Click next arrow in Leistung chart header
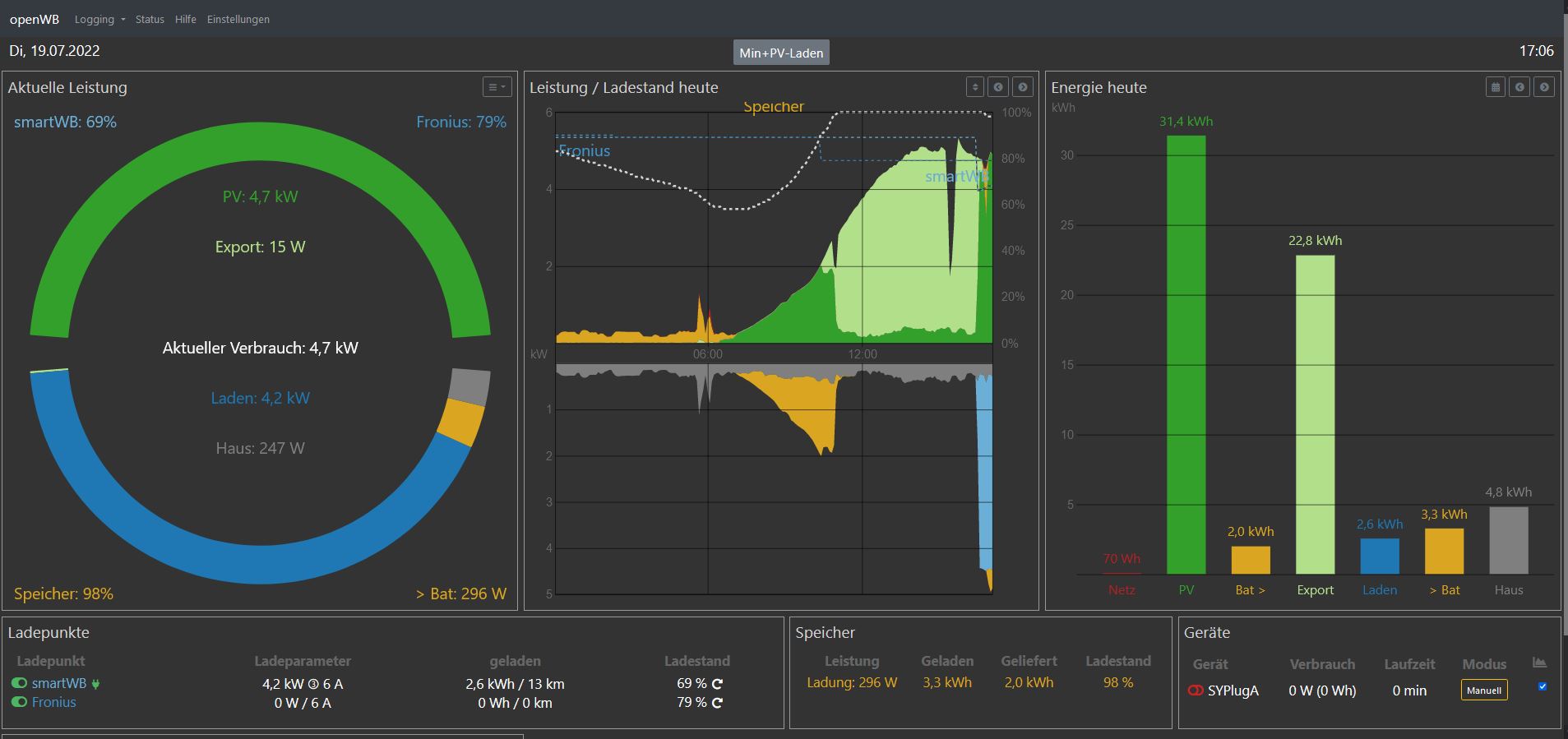This screenshot has height=739, width=1568. coord(1023,87)
